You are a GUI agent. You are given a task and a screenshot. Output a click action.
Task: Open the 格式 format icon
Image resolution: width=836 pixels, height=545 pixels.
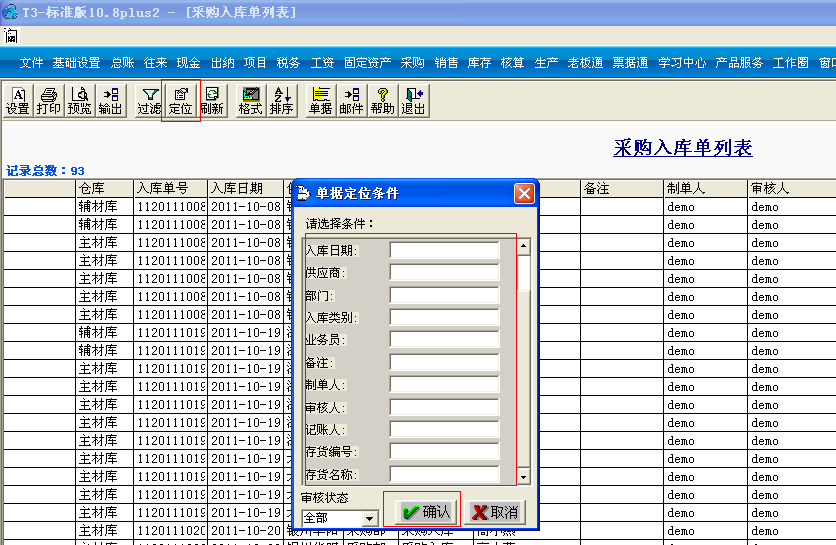point(251,101)
